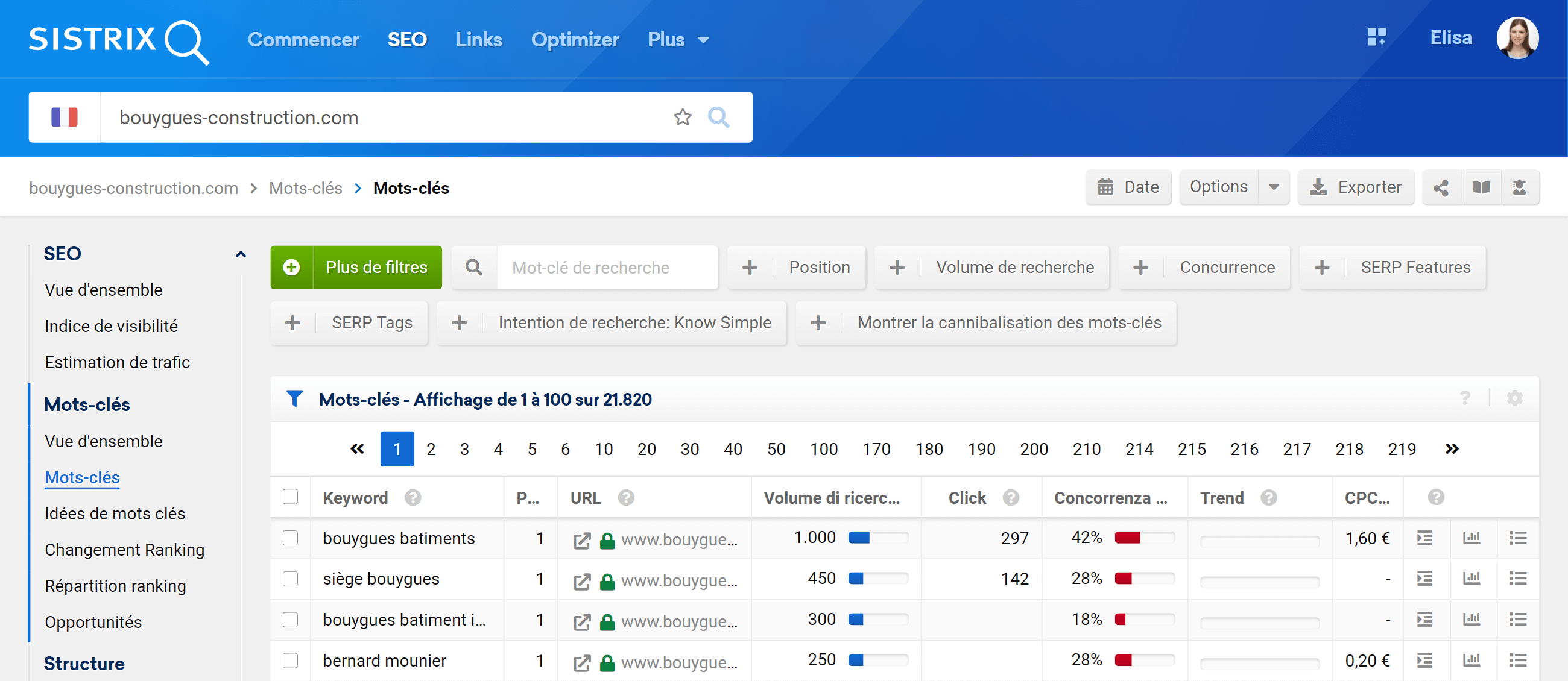Image resolution: width=1568 pixels, height=681 pixels.
Task: Bookmark the domain with the star icon
Action: click(682, 117)
